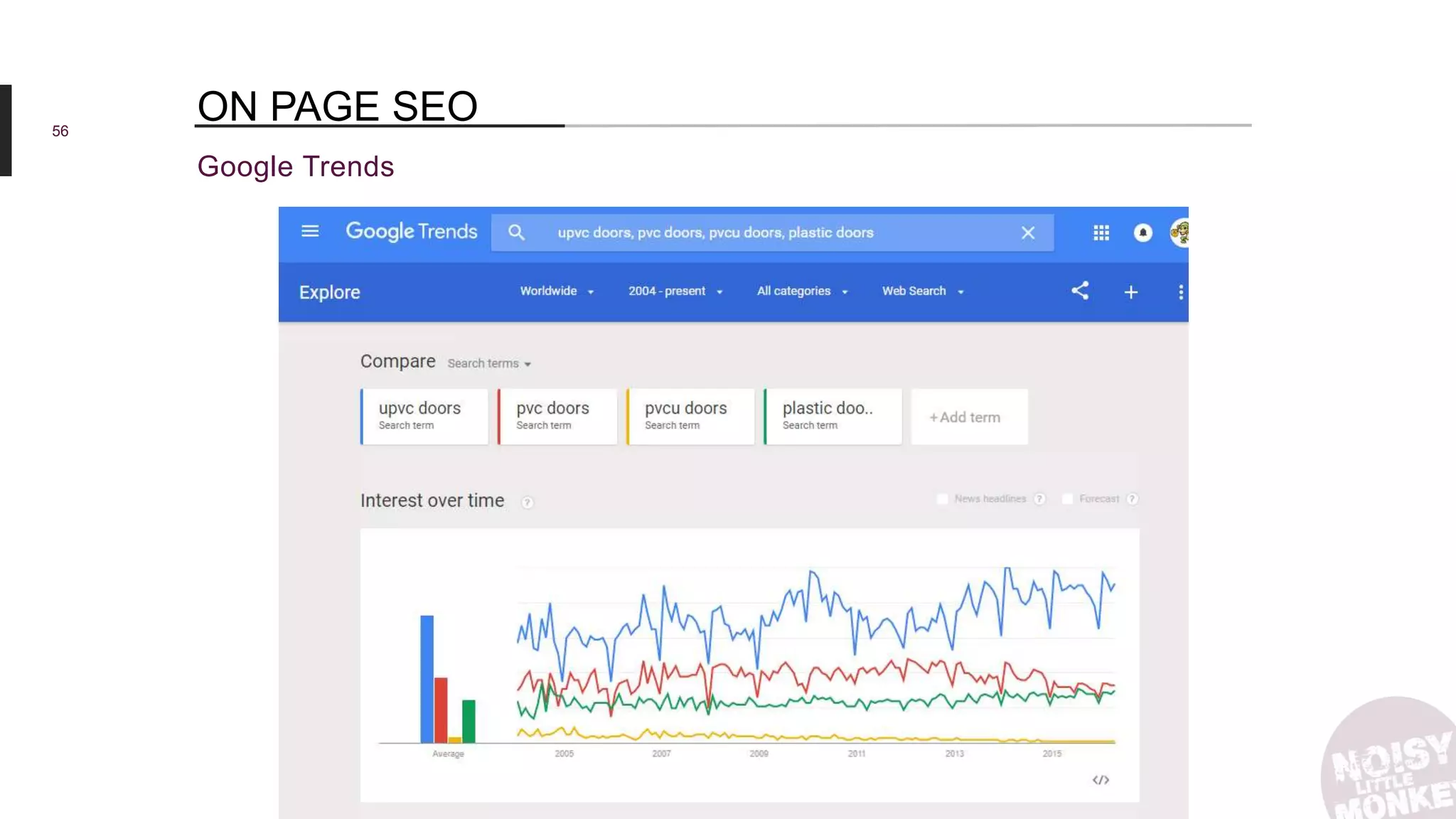This screenshot has width=1456, height=819.
Task: Open the vertical three-dot more menu
Action: [1181, 292]
